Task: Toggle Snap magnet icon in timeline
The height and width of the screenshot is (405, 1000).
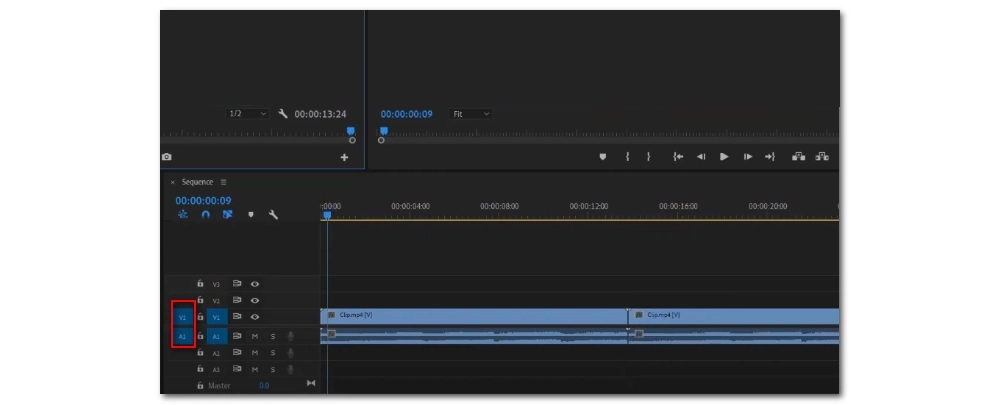Action: [x=205, y=215]
